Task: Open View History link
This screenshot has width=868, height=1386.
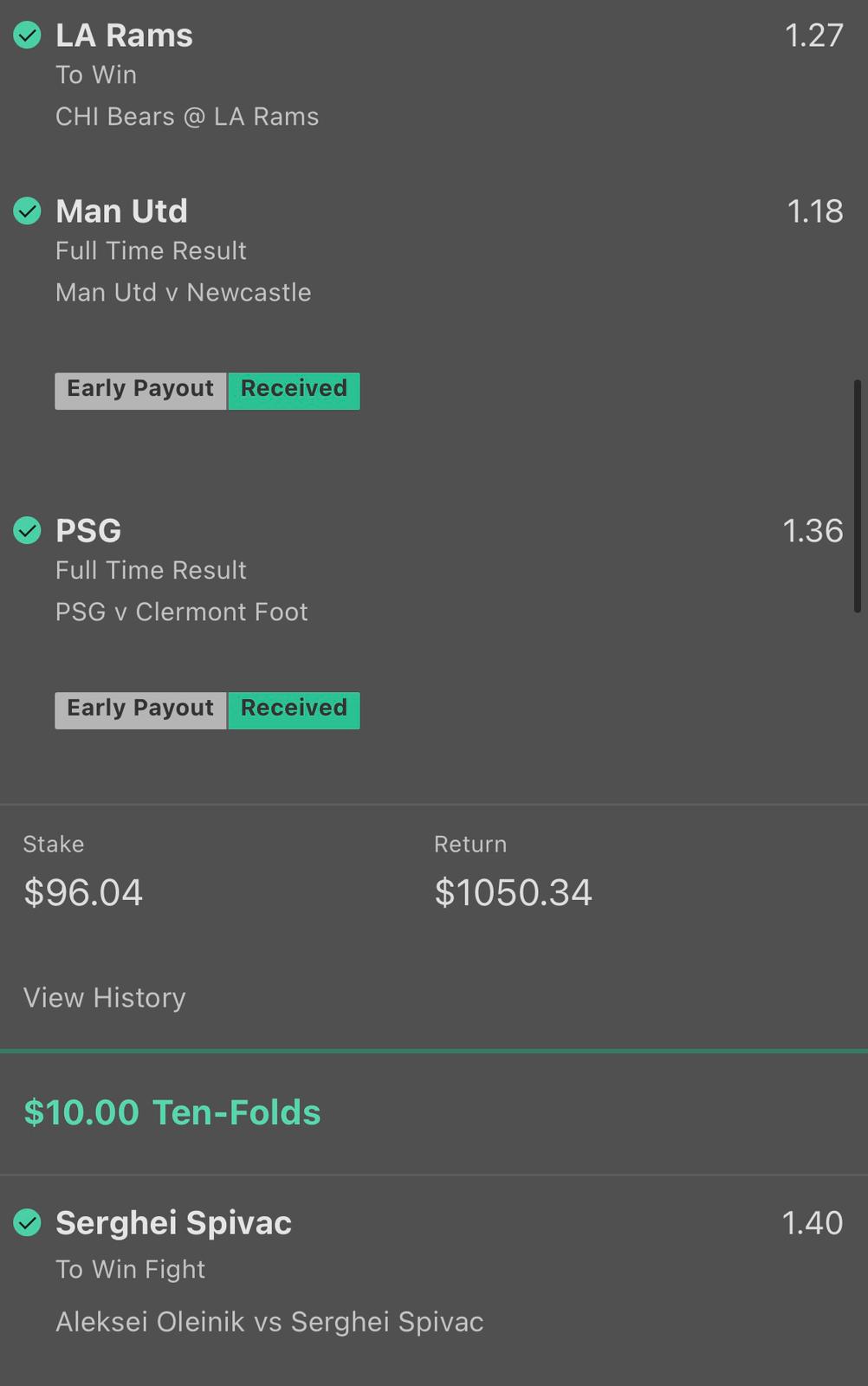Action: (x=105, y=998)
